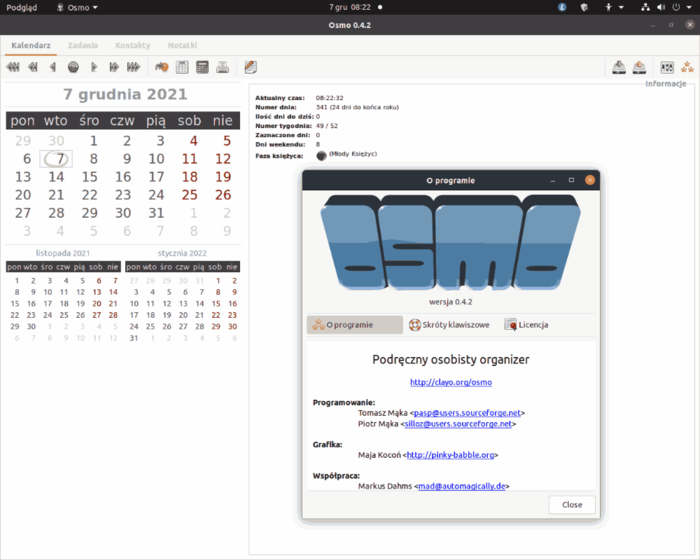The image size is (700, 560).
Task: Close the O programie dialog with Close
Action: coord(572,505)
